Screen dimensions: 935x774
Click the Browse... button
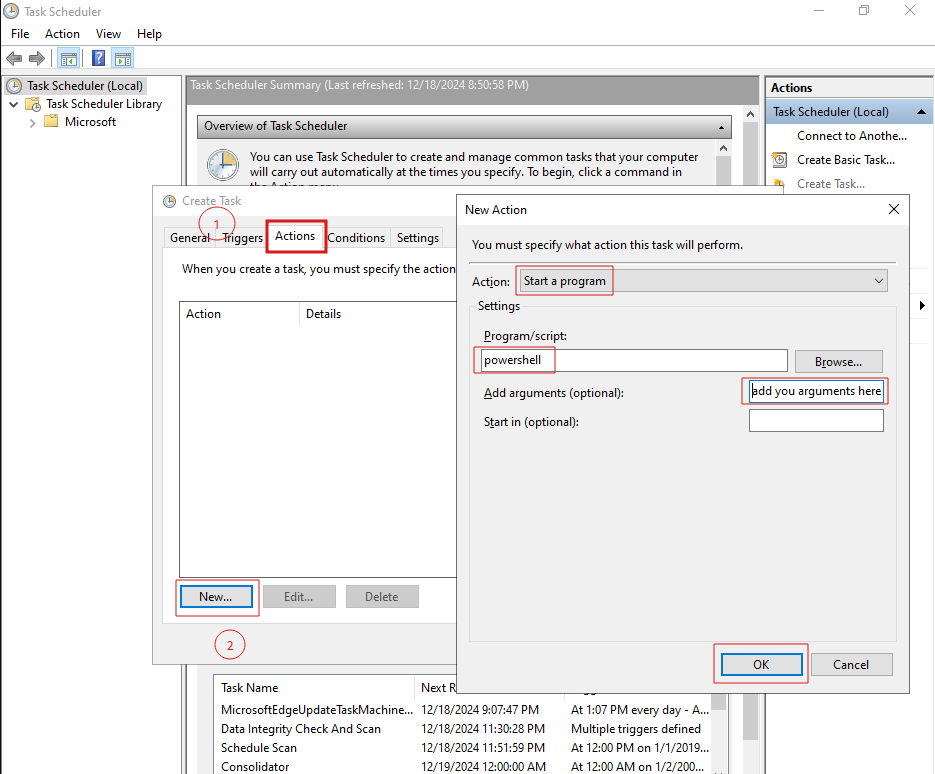click(838, 362)
